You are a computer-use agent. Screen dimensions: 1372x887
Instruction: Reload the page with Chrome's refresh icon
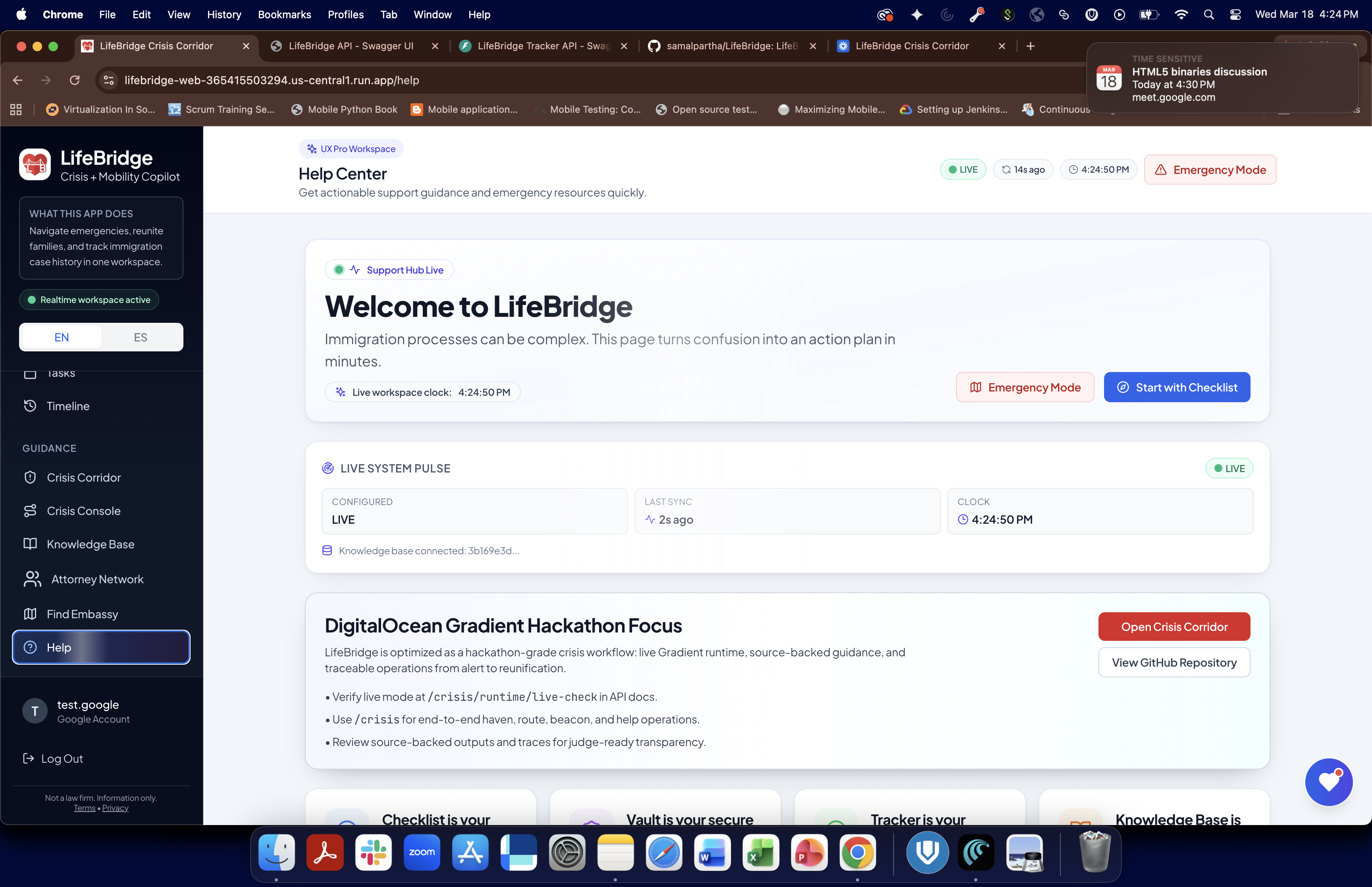pos(74,80)
